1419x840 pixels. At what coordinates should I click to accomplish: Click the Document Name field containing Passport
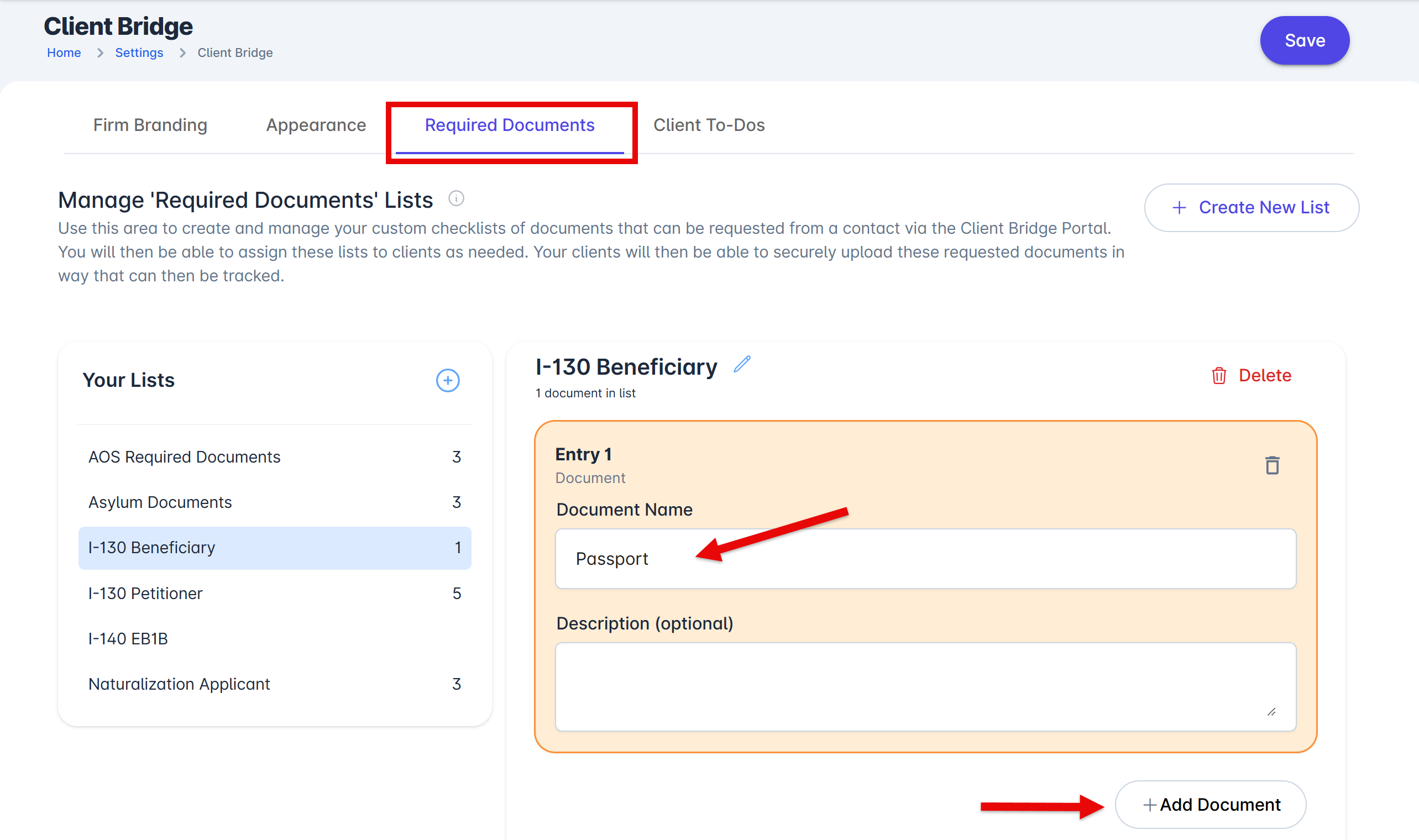tap(925, 559)
